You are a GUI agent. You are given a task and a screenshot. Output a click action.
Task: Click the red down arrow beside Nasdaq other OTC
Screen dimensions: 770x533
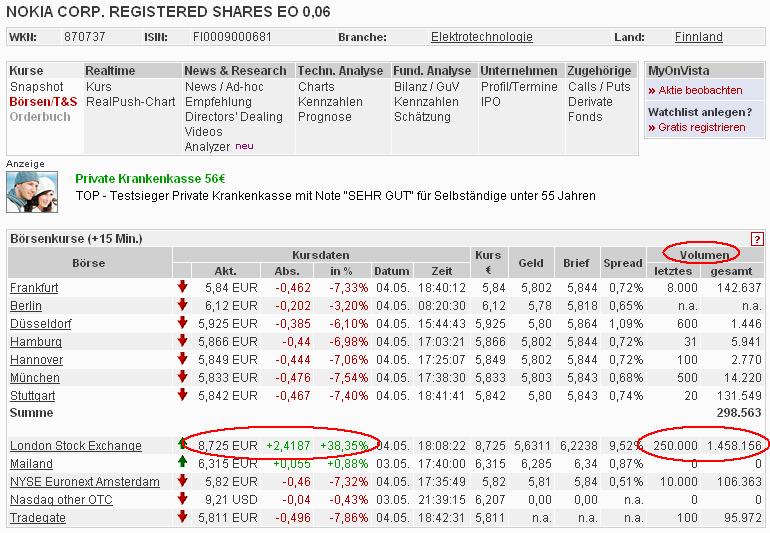182,499
